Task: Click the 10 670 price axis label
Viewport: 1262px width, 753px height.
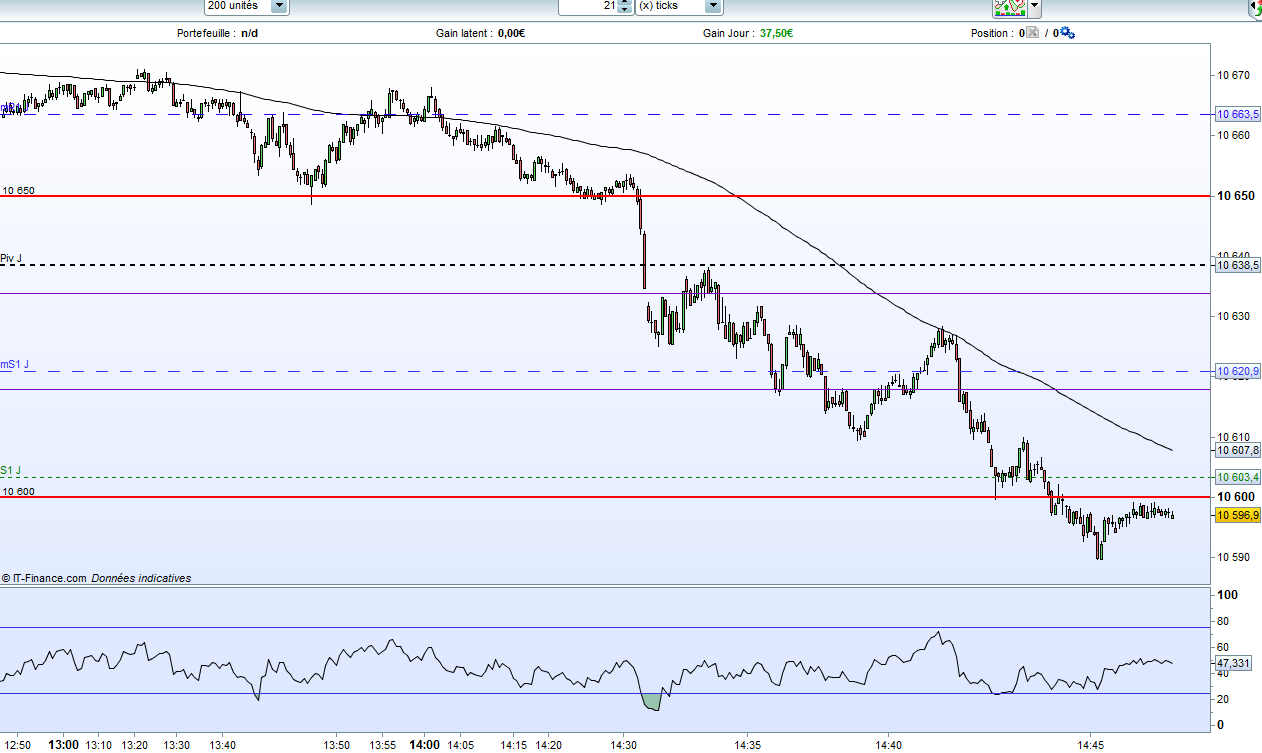Action: point(1233,75)
